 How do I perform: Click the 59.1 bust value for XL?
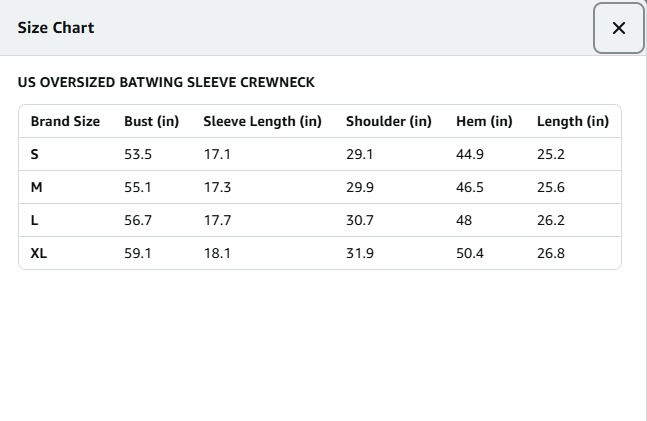138,253
